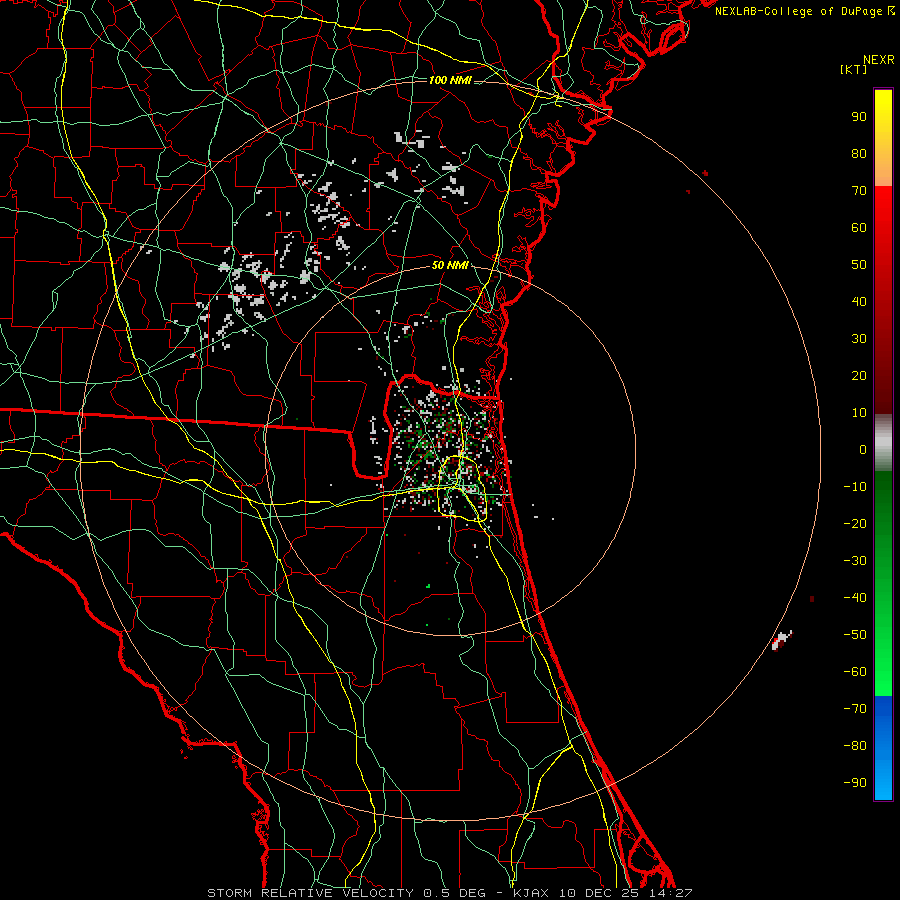
Task: Click the positive 10 value on the velocity scale
Action: (859, 413)
